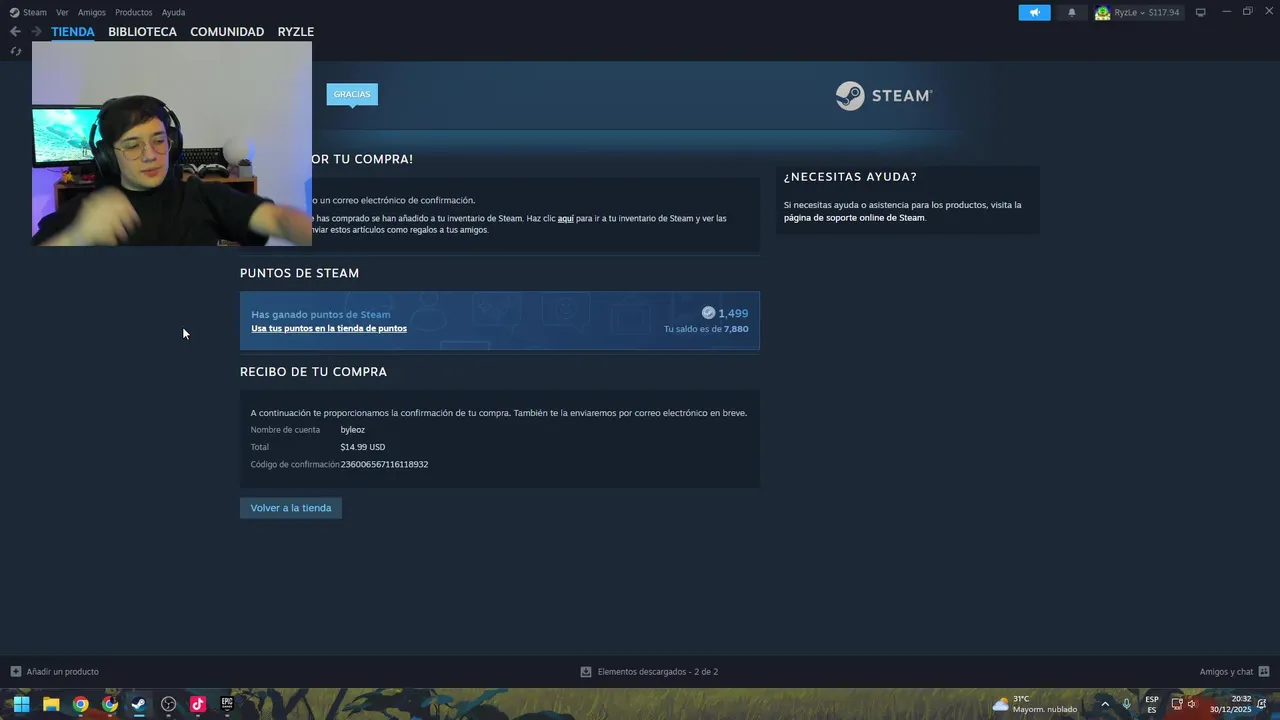Click the Añadir un producto plus icon
This screenshot has width=1280, height=720.
click(x=15, y=672)
